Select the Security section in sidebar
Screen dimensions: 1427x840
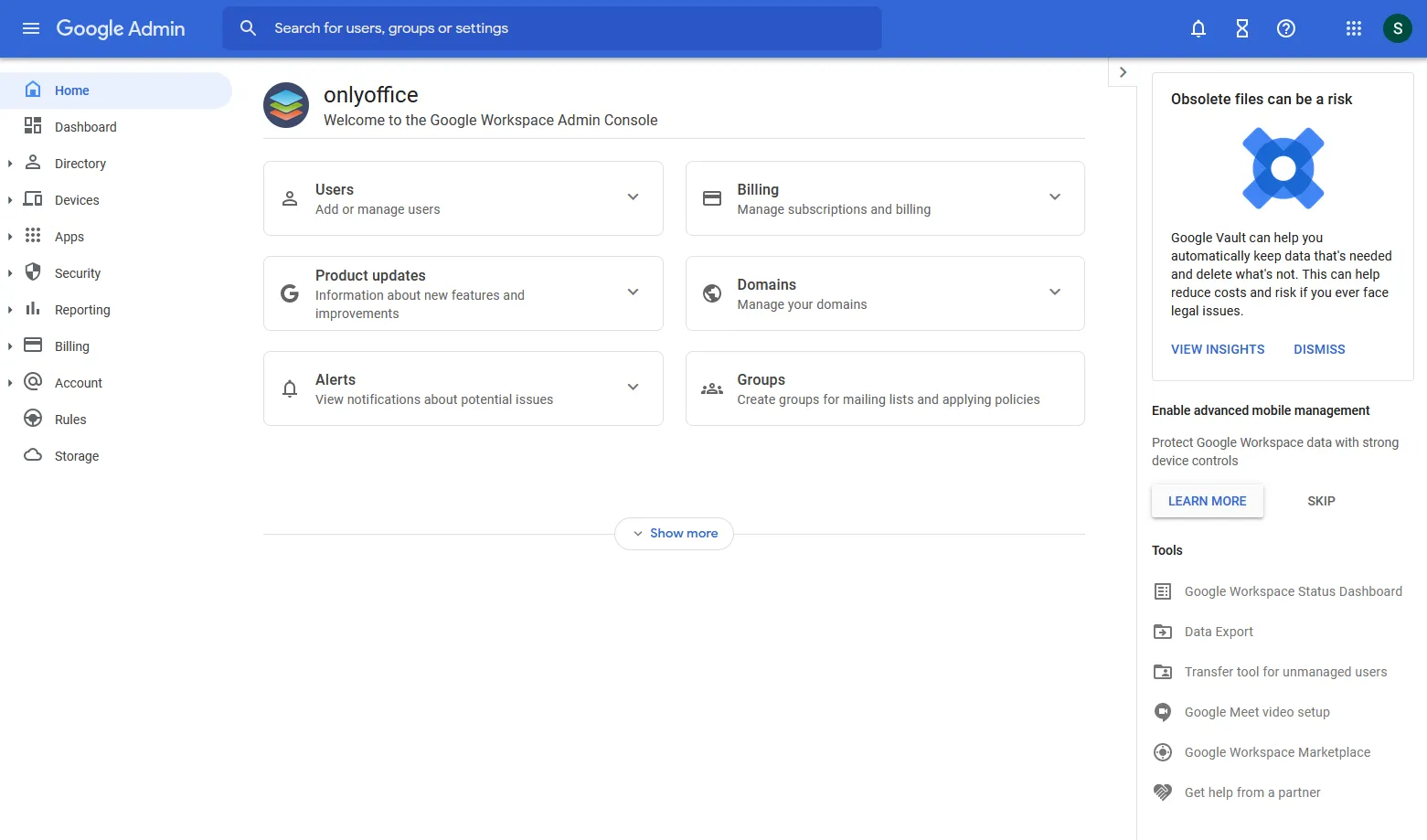click(77, 272)
